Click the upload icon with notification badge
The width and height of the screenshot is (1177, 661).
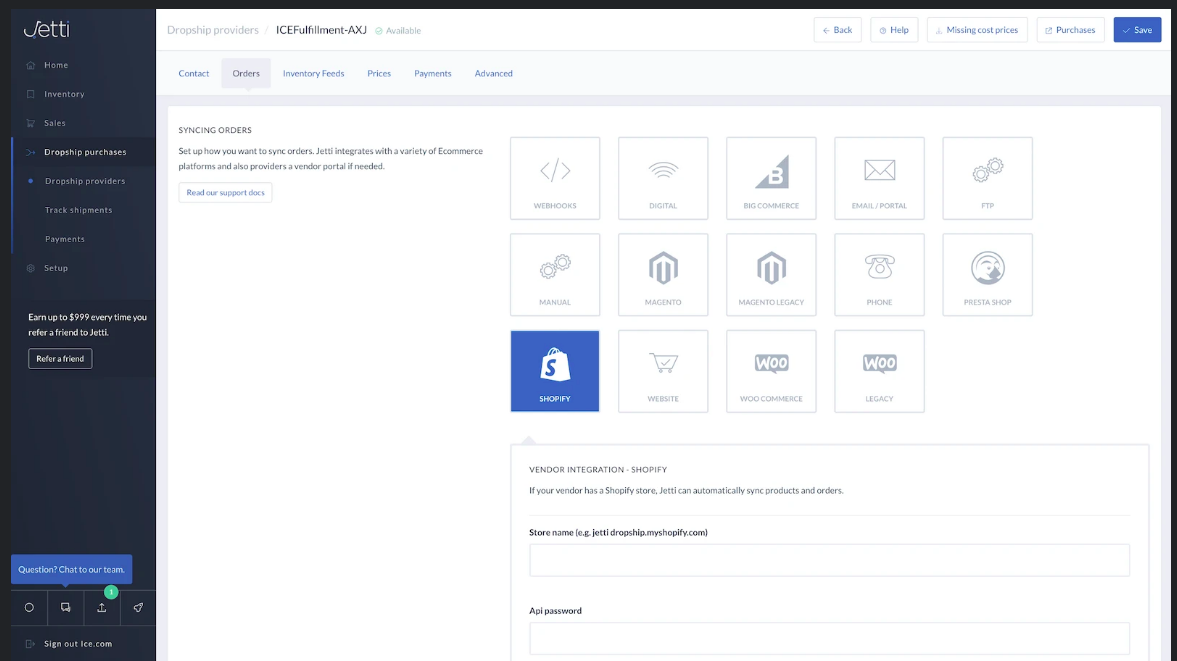coord(101,608)
